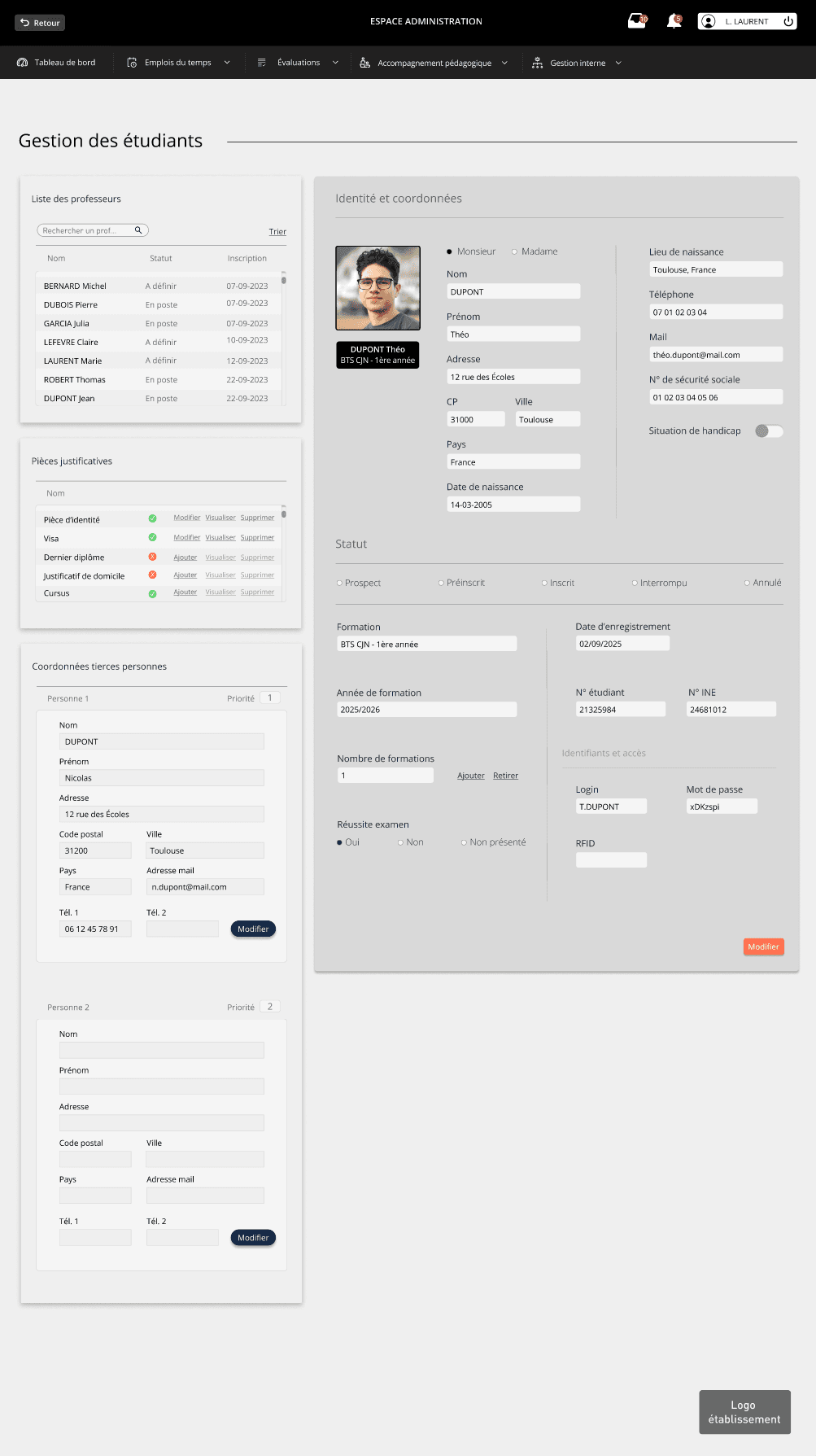The width and height of the screenshot is (816, 1456).
Task: Click the Trier link
Action: pyautogui.click(x=277, y=232)
